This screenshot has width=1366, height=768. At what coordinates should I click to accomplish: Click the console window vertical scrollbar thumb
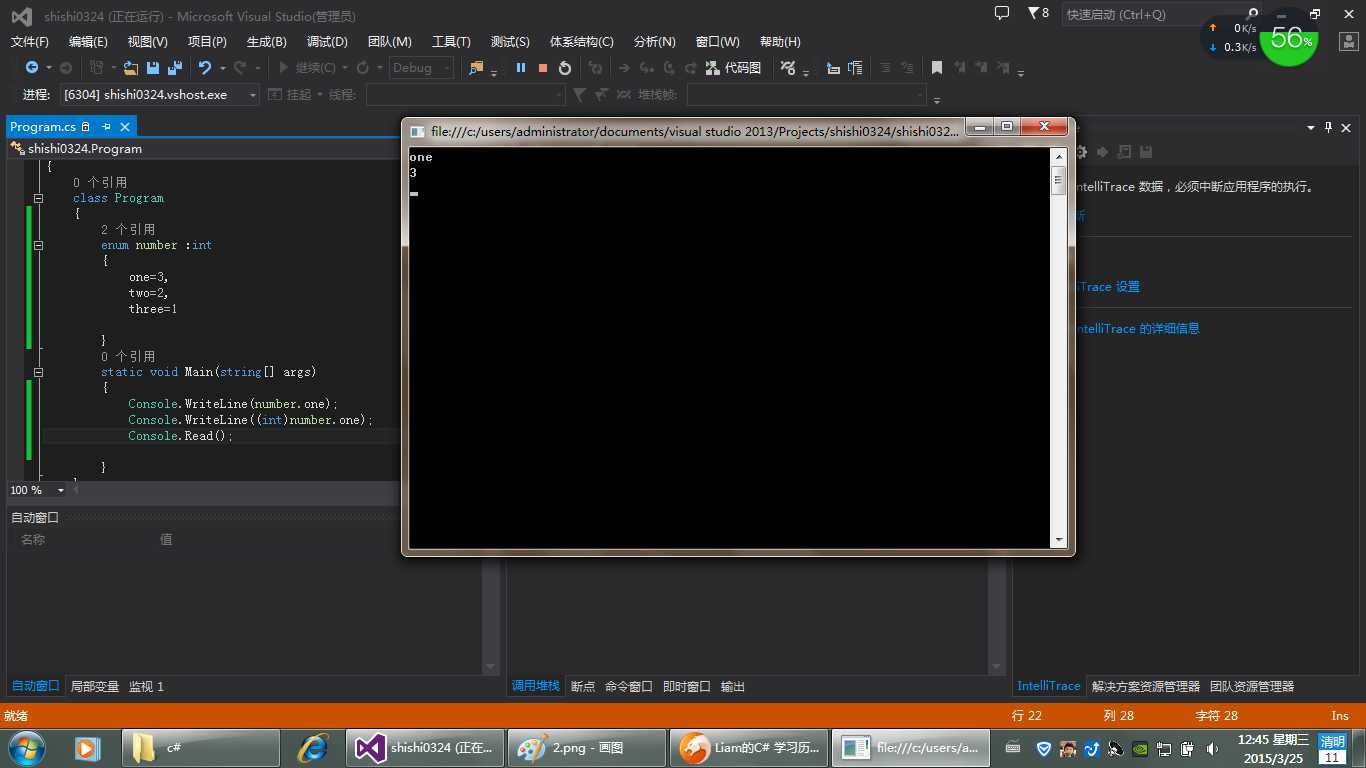(x=1058, y=181)
